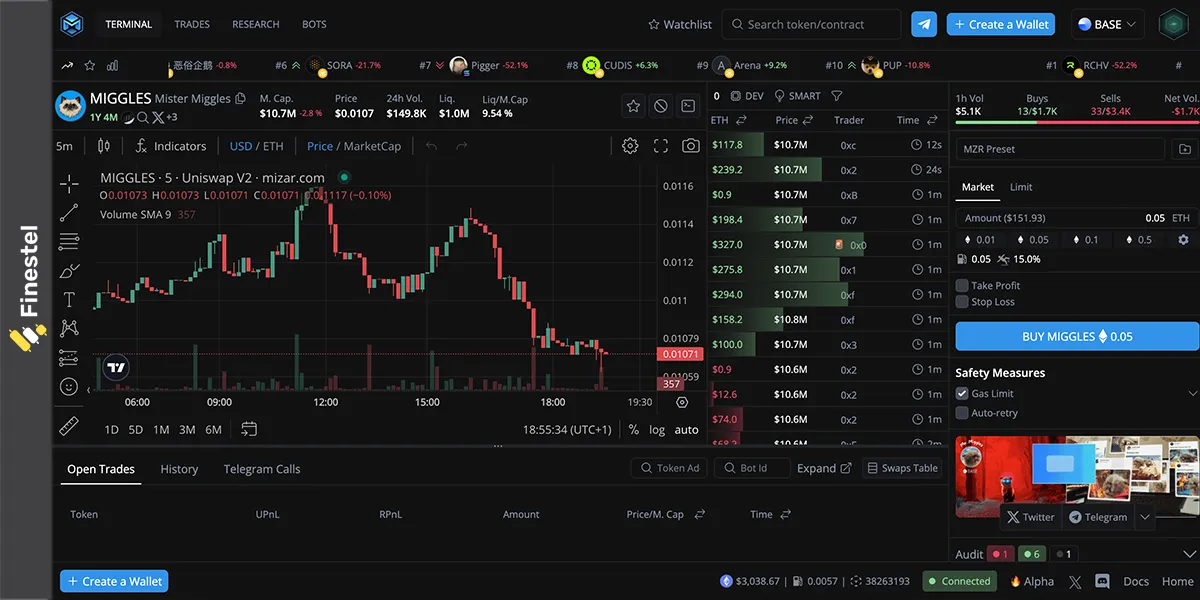This screenshot has height=600, width=1200.
Task: Toggle auto scale on chart
Action: tap(687, 430)
